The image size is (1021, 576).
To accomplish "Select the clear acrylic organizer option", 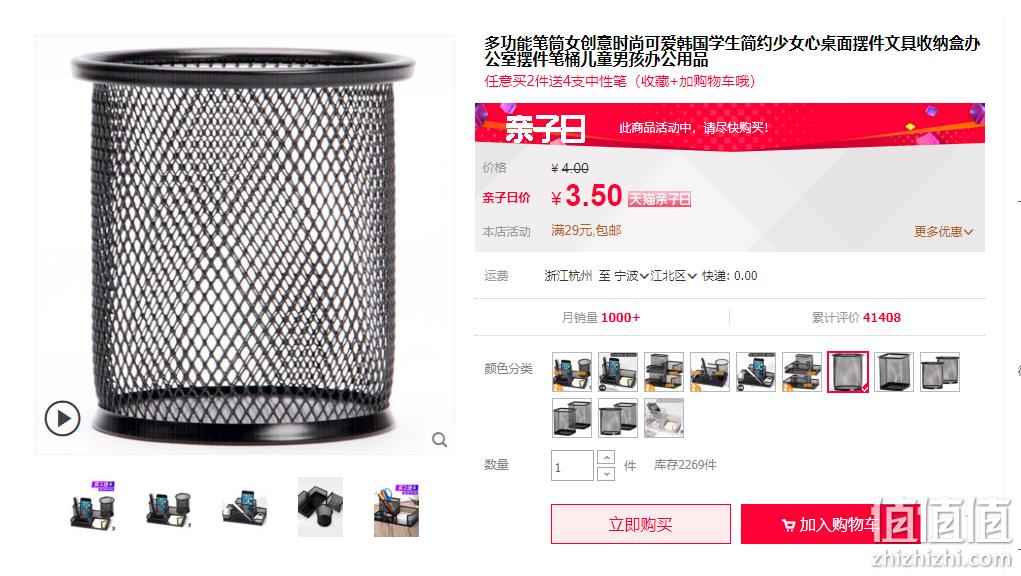I will 664,418.
